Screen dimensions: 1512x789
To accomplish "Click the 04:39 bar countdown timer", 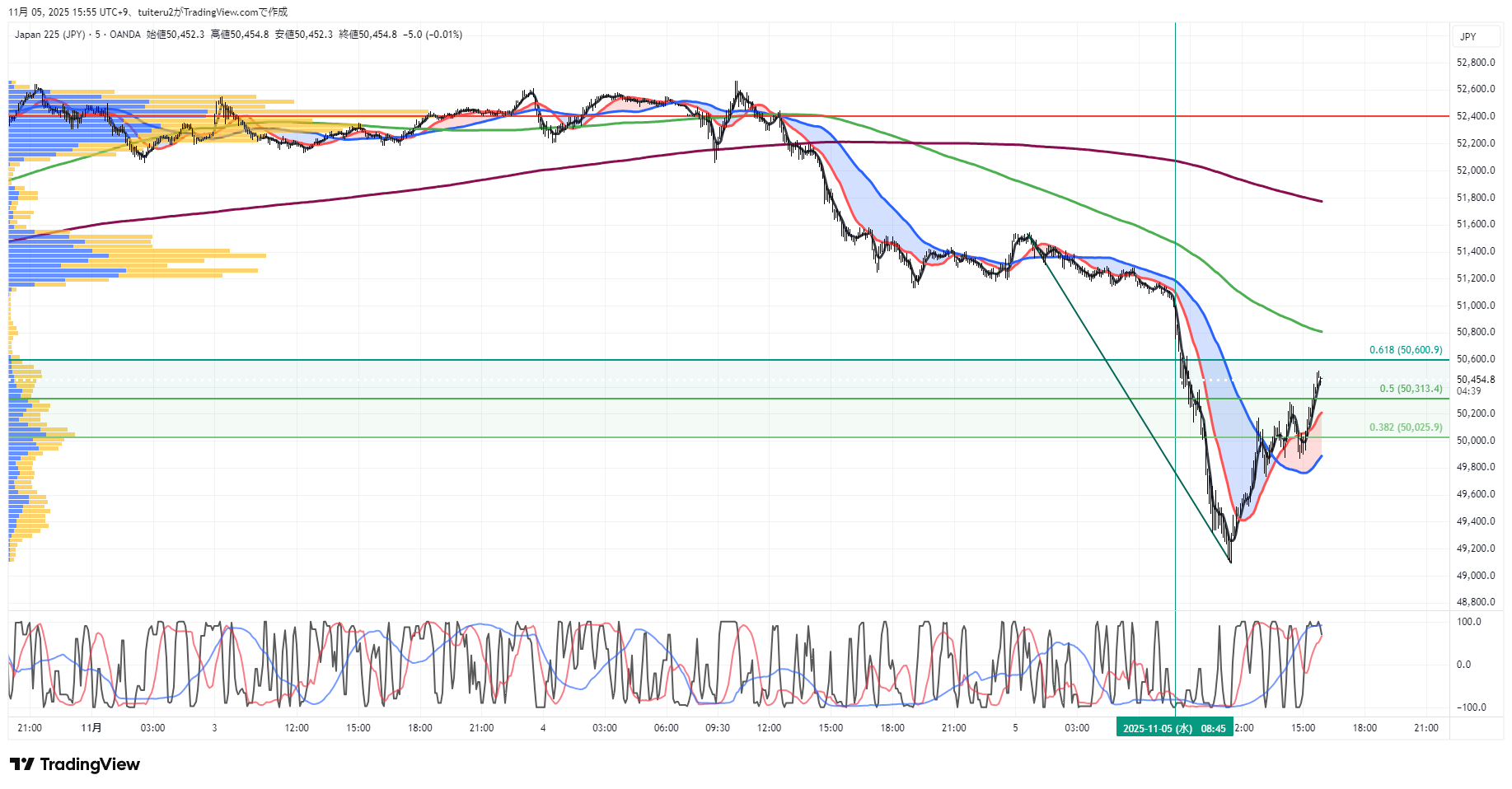I will click(x=1468, y=391).
